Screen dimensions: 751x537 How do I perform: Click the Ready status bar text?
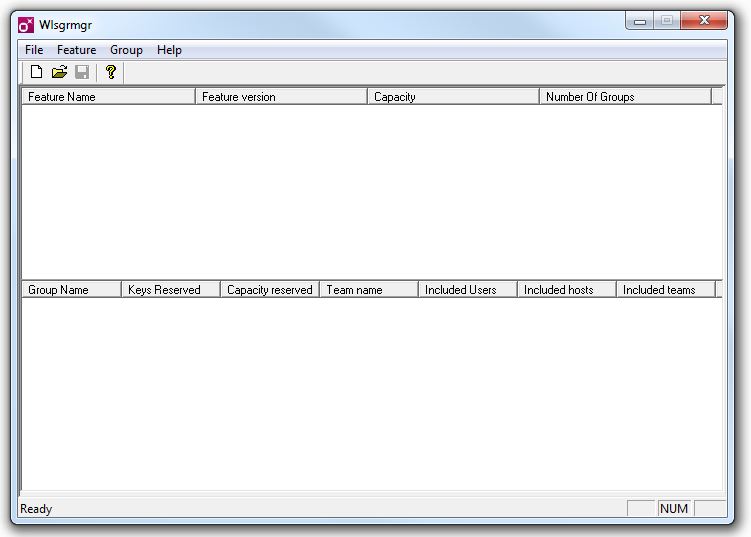pyautogui.click(x=36, y=509)
